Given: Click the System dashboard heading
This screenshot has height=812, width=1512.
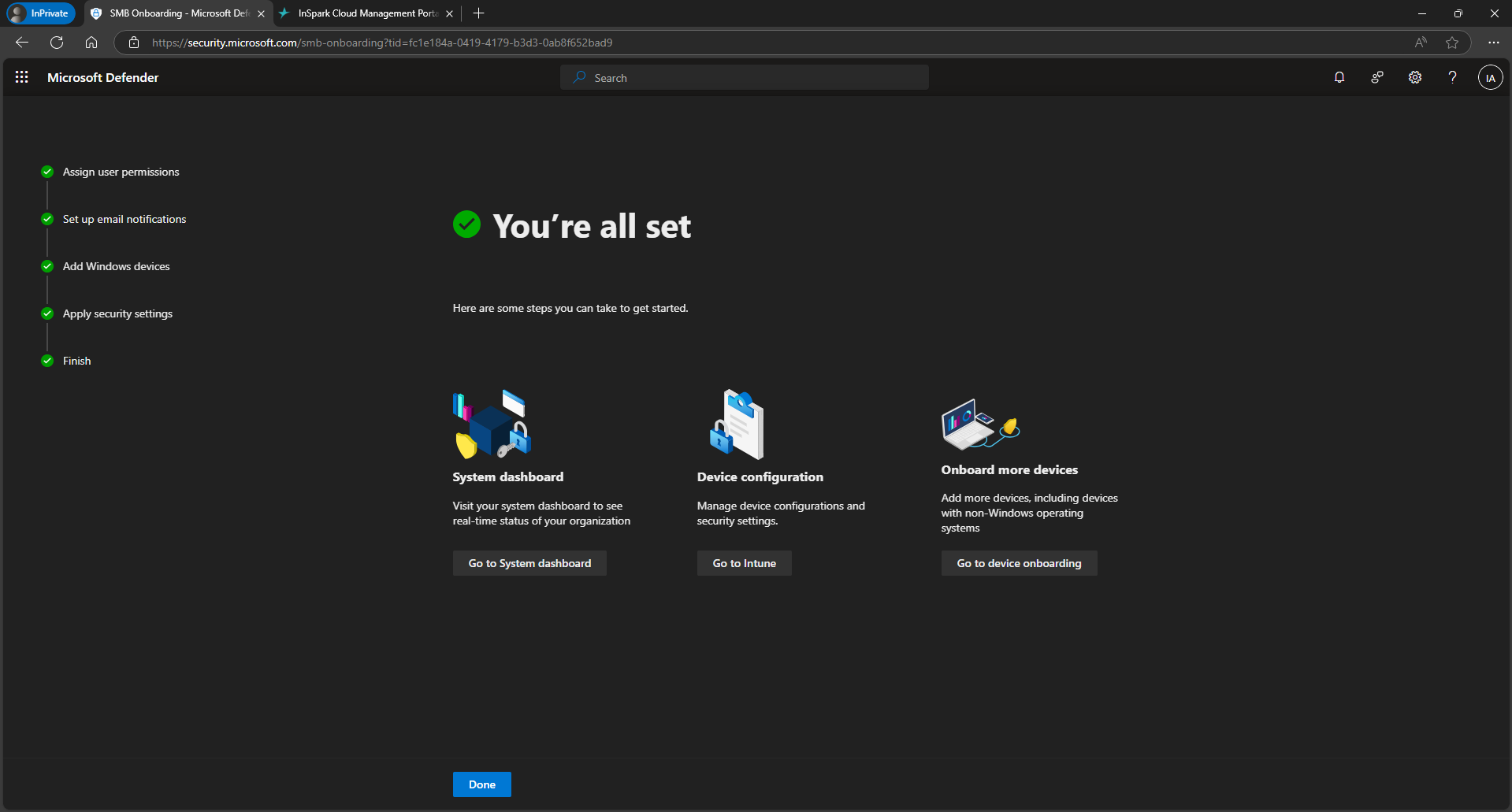Looking at the screenshot, I should click(x=508, y=476).
